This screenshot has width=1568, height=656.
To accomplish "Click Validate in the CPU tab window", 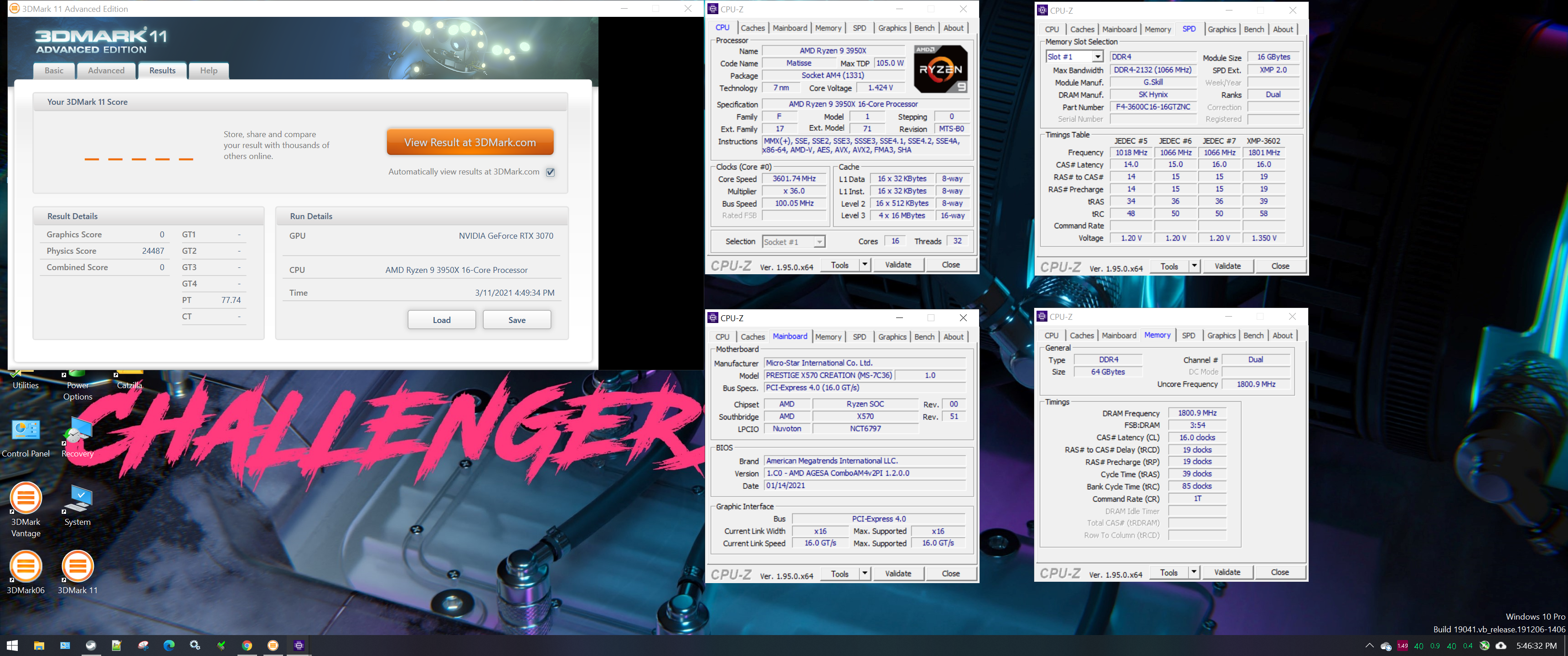I will (898, 265).
